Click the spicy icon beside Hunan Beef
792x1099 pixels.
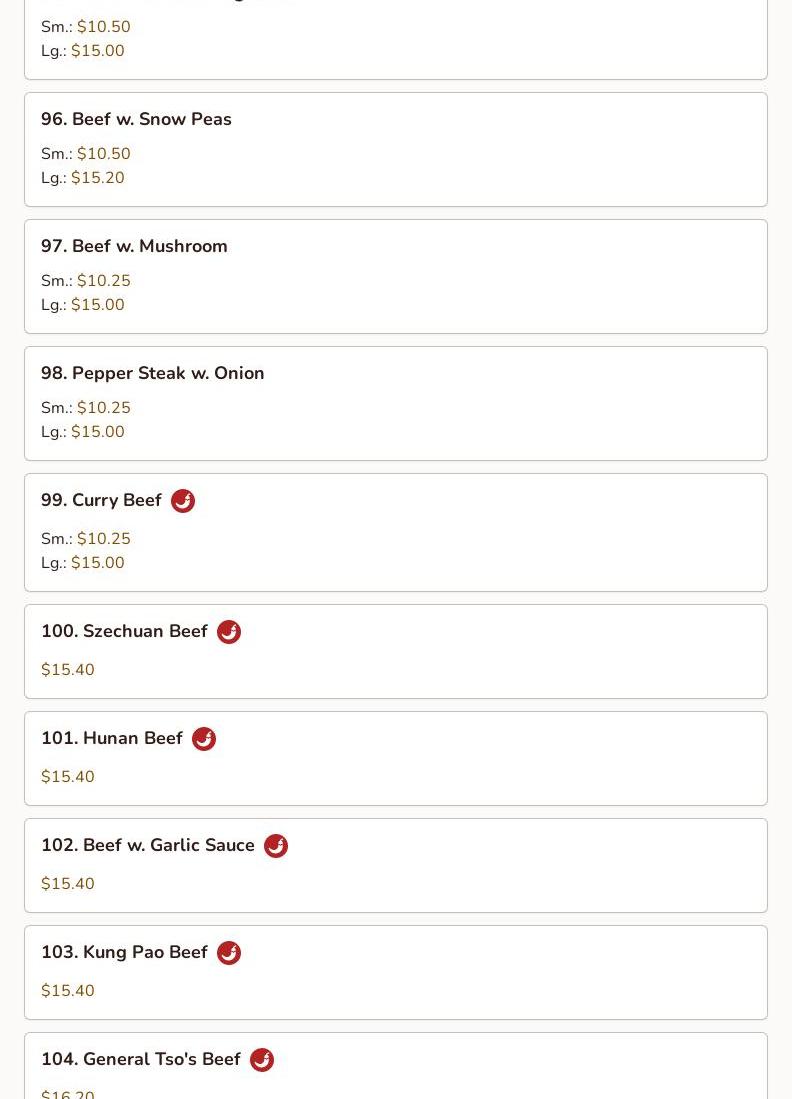(x=204, y=739)
